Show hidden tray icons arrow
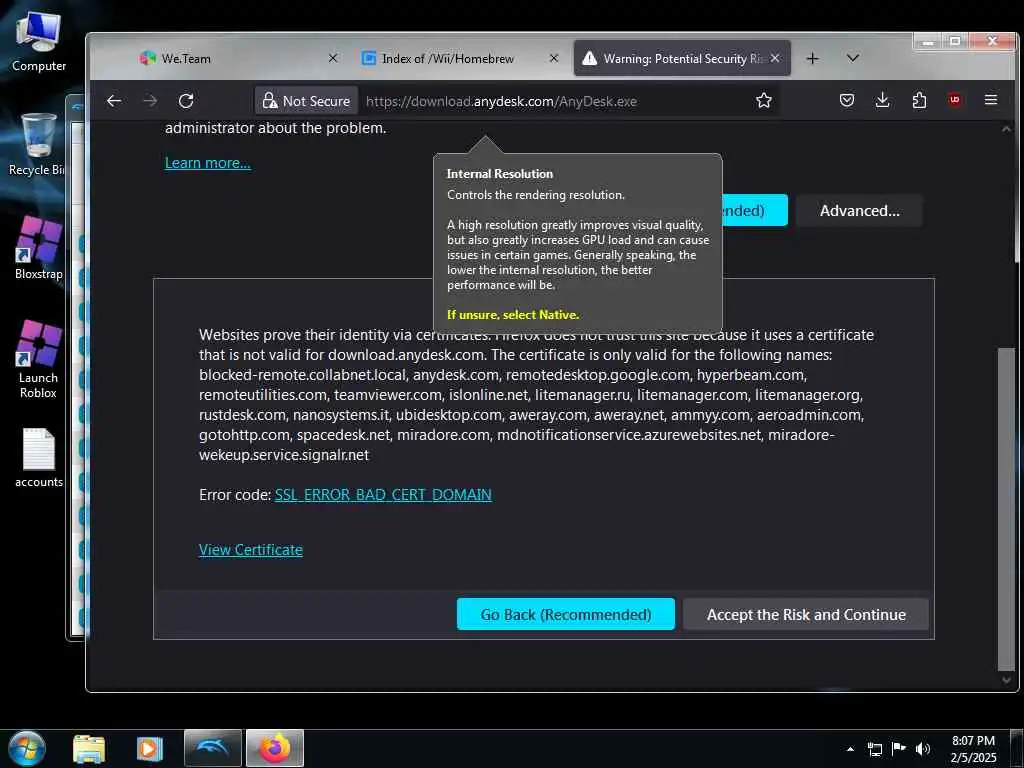Screen dimensions: 1024x768 (850, 748)
